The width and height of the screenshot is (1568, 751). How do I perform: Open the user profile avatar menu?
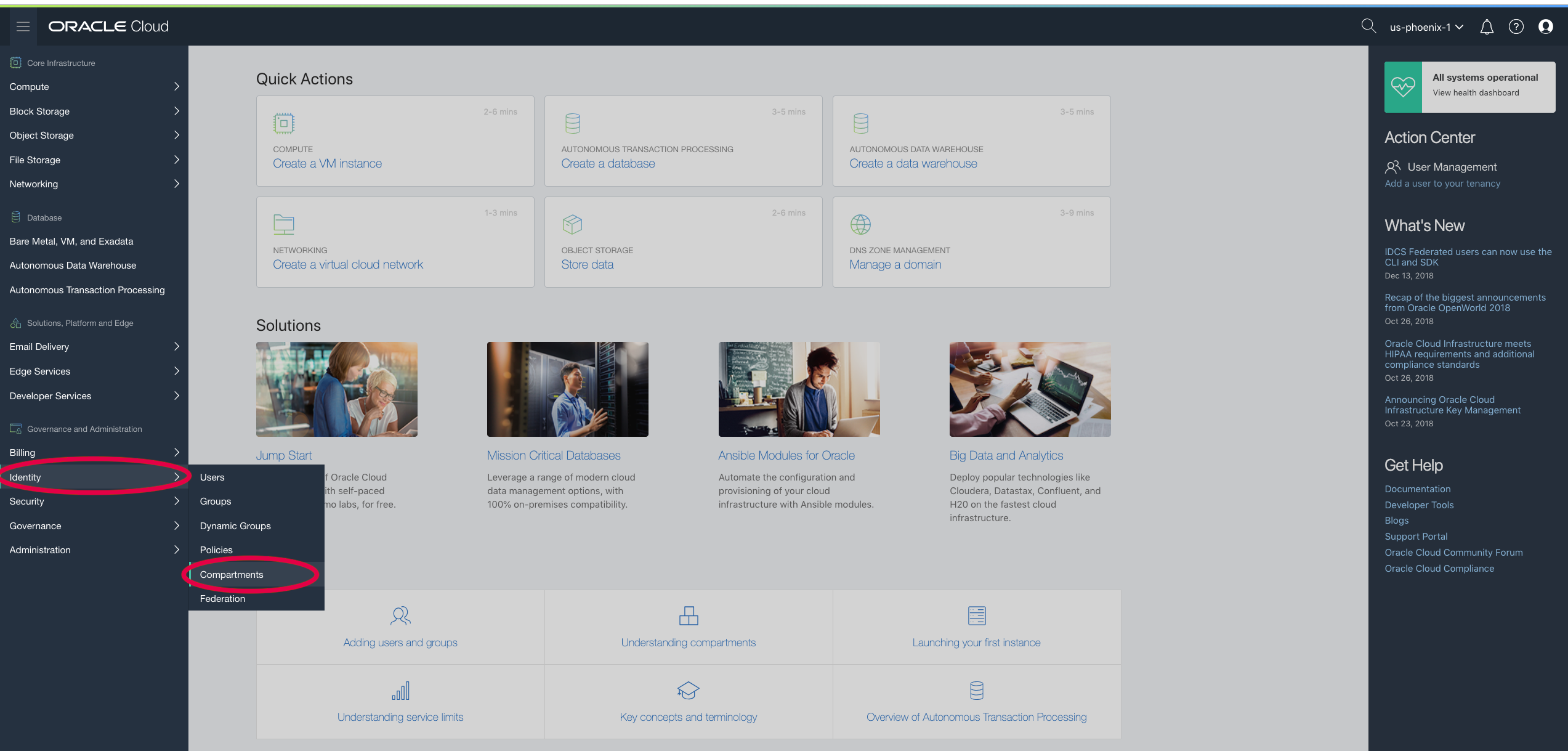tap(1545, 26)
